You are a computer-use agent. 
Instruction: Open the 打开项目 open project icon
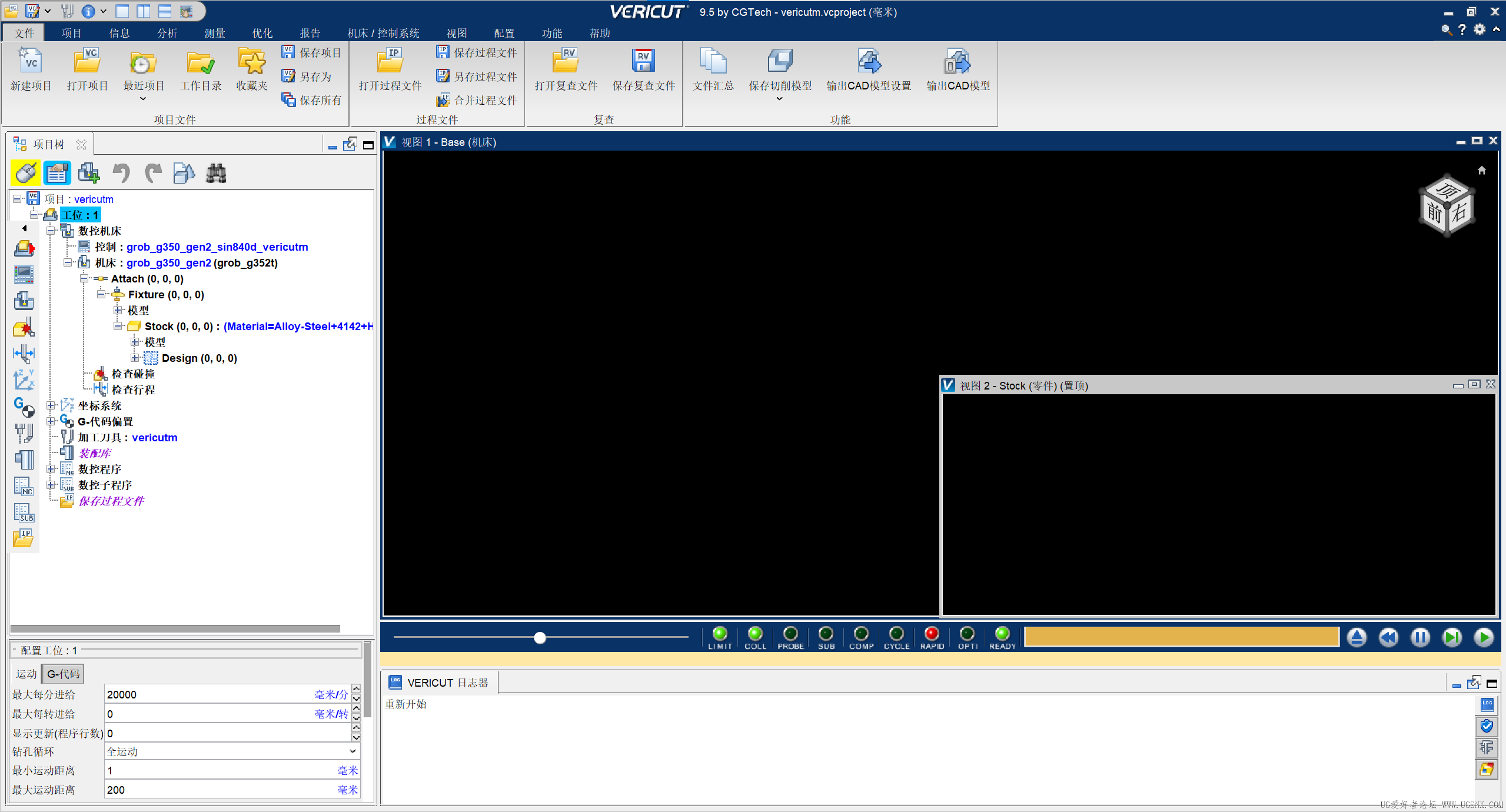pos(87,62)
